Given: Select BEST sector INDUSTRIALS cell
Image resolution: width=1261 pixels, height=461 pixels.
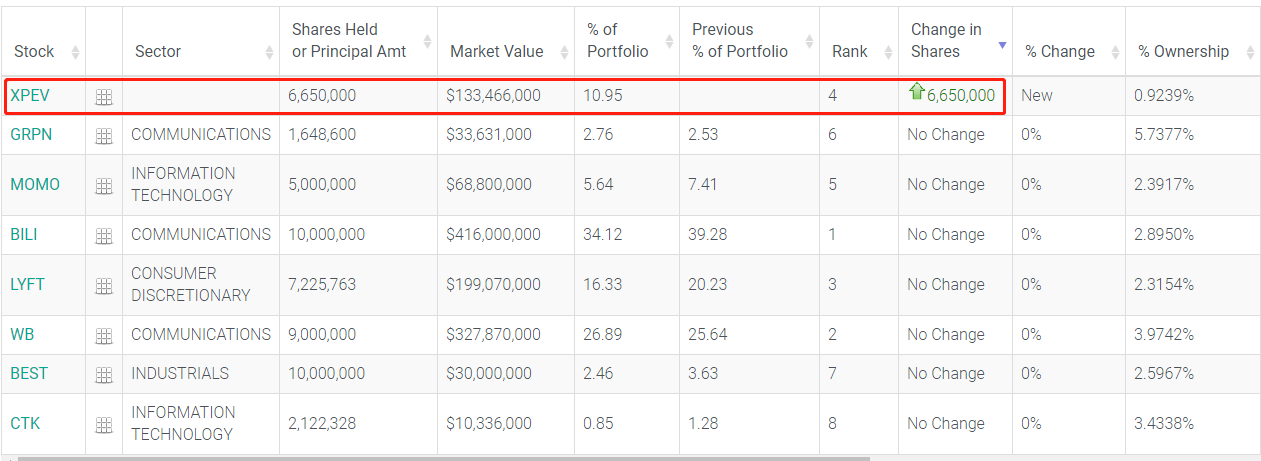Looking at the screenshot, I should (180, 373).
